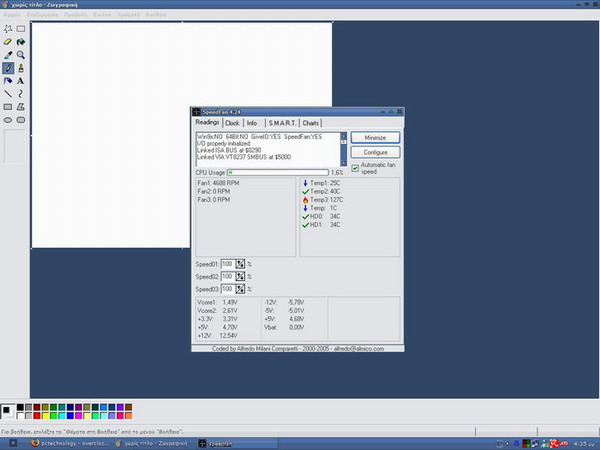Pick the cyan swatch in the palette
Viewport: 600px width, 450px height.
(62, 416)
